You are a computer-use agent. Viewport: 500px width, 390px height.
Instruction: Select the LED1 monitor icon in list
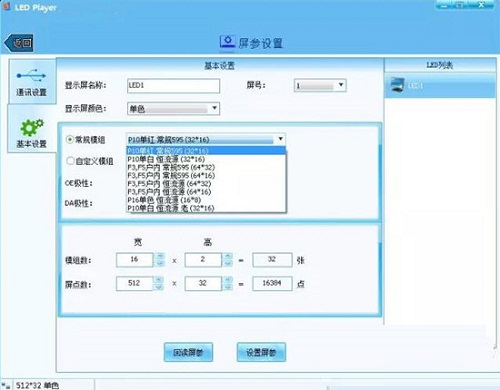tap(397, 85)
